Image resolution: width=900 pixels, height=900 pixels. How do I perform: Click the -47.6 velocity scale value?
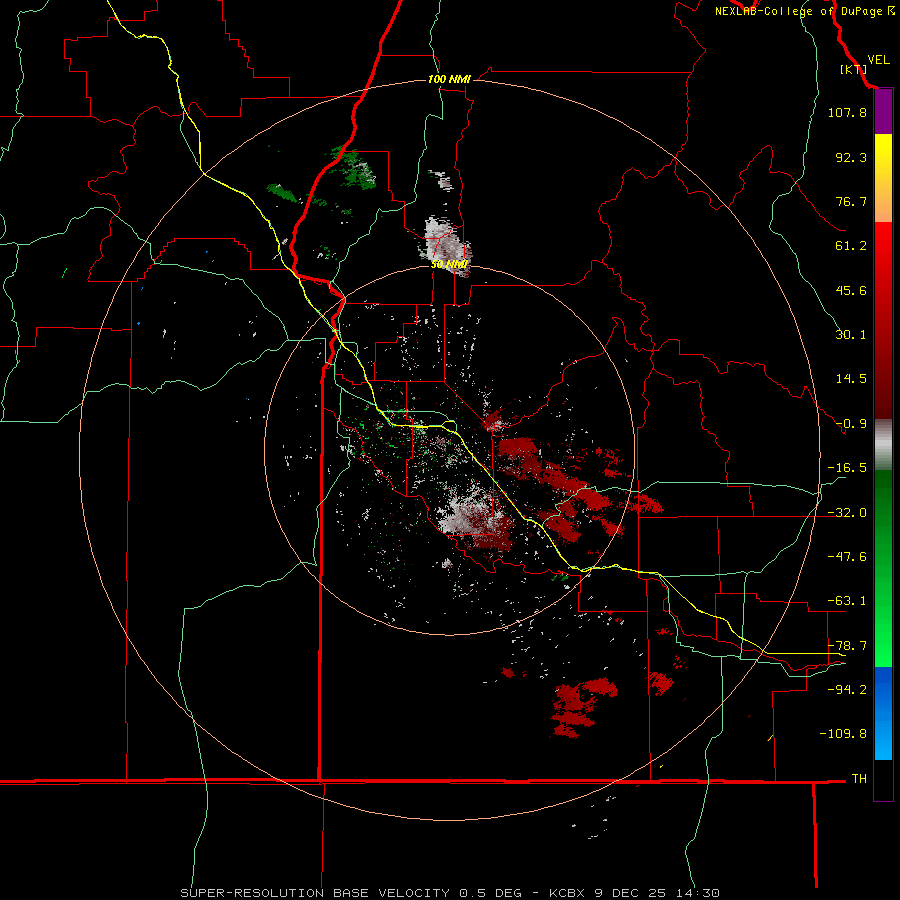[847, 557]
